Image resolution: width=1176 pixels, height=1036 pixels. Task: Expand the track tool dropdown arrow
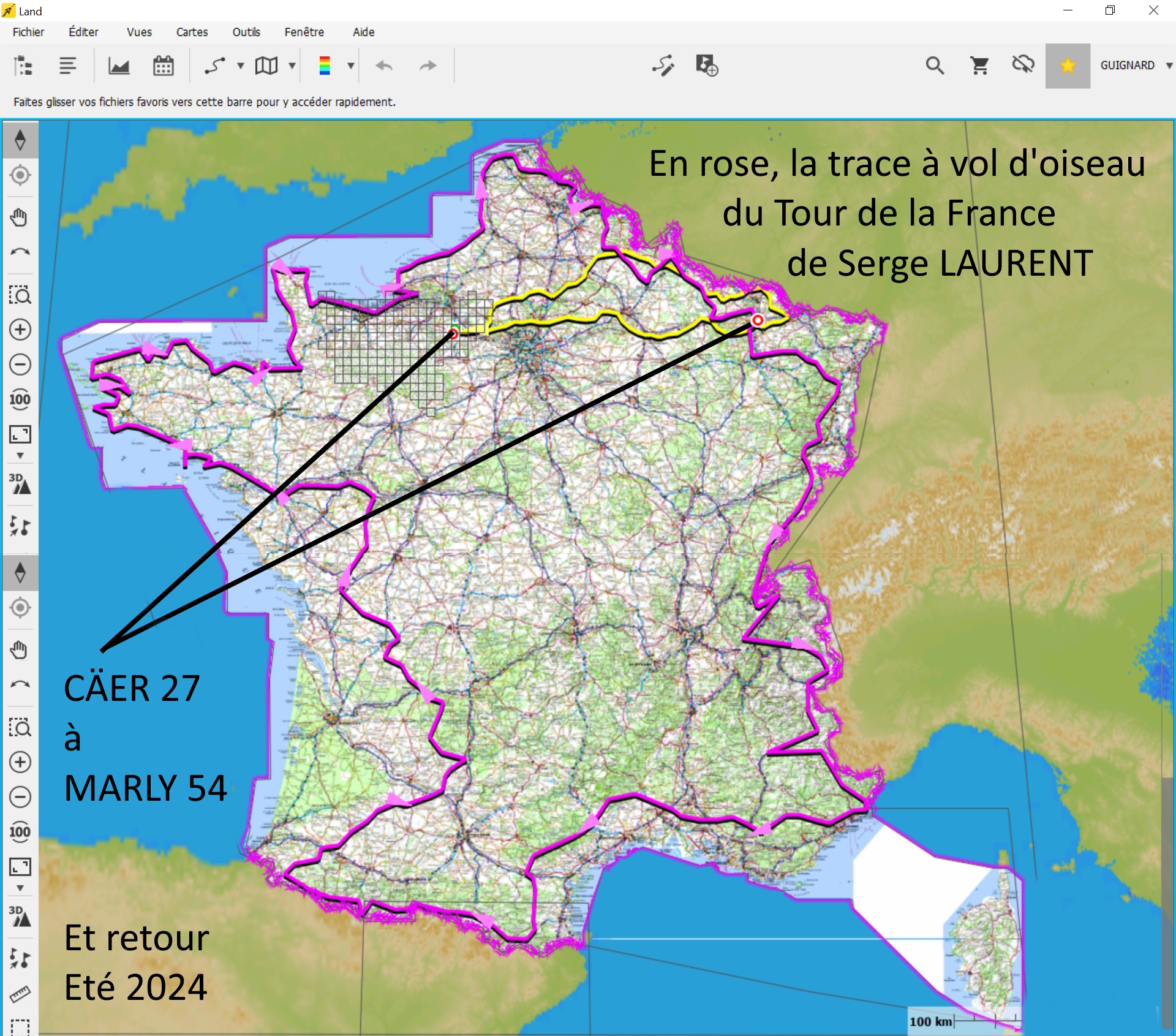point(241,66)
